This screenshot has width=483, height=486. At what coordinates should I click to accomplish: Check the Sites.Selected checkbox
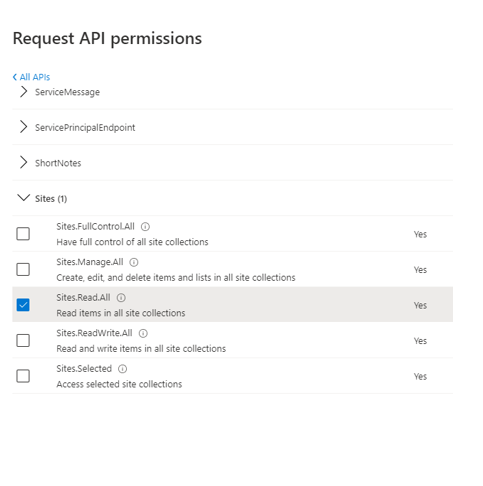click(23, 376)
